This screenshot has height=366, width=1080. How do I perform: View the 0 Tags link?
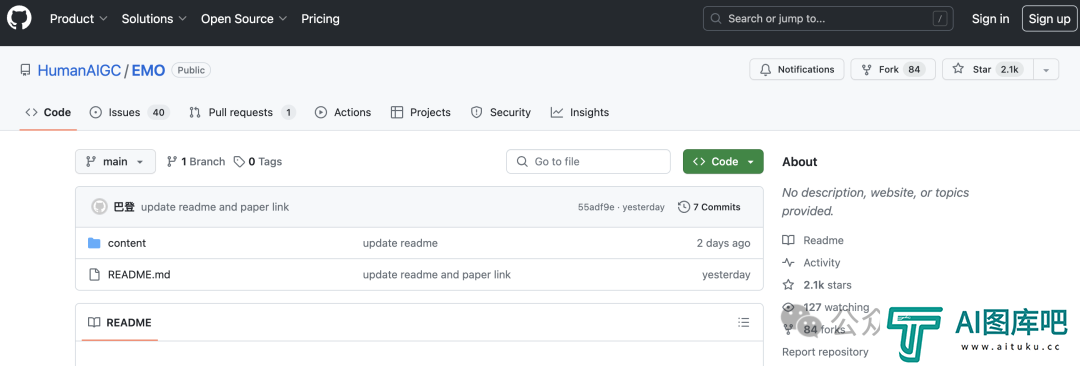point(258,161)
